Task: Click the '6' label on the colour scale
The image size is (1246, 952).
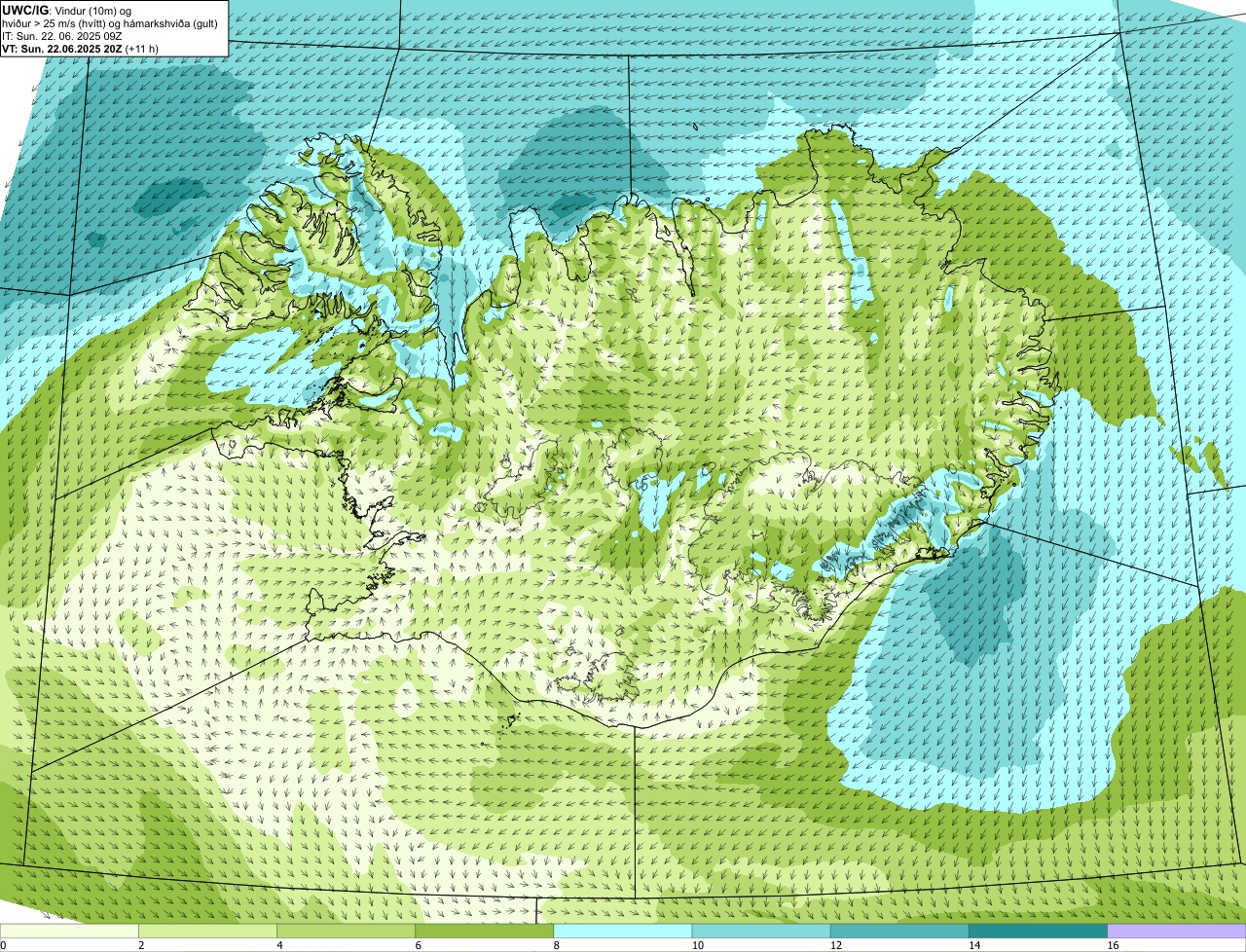Action: (x=419, y=945)
